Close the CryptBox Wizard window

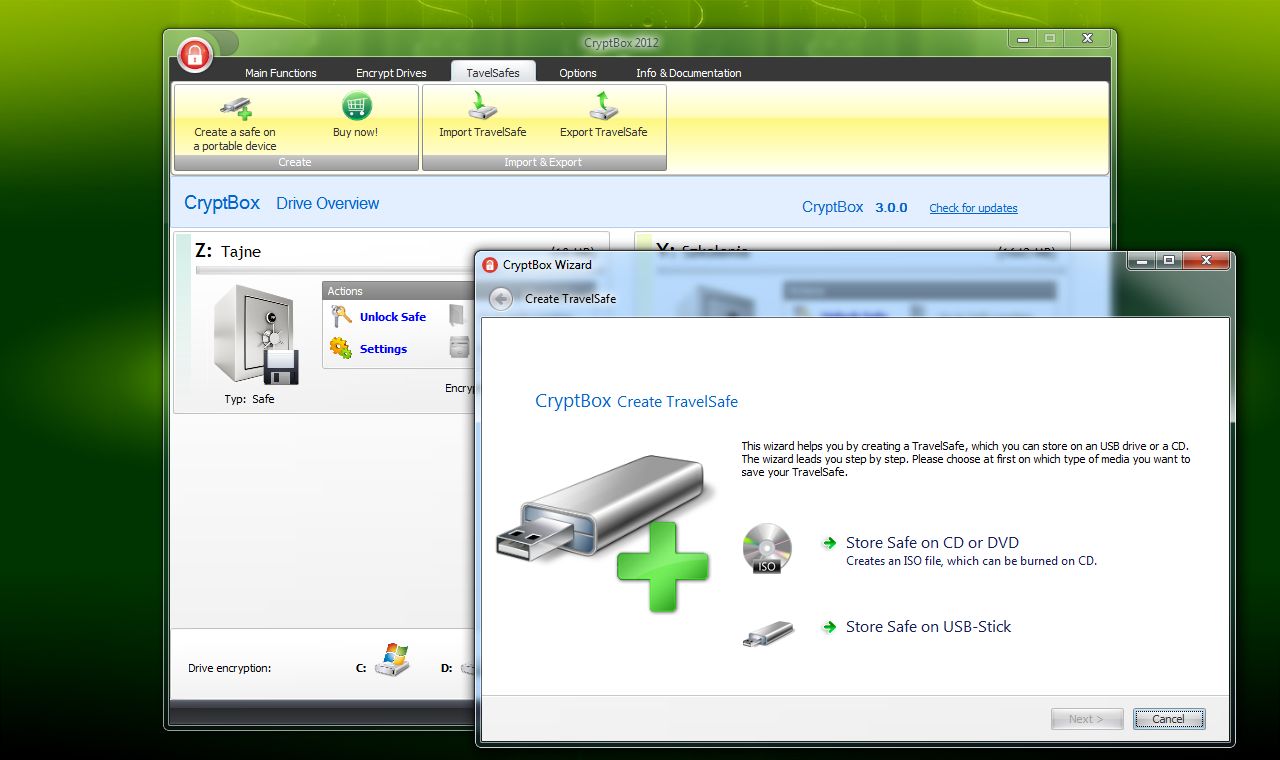pyautogui.click(x=1207, y=260)
